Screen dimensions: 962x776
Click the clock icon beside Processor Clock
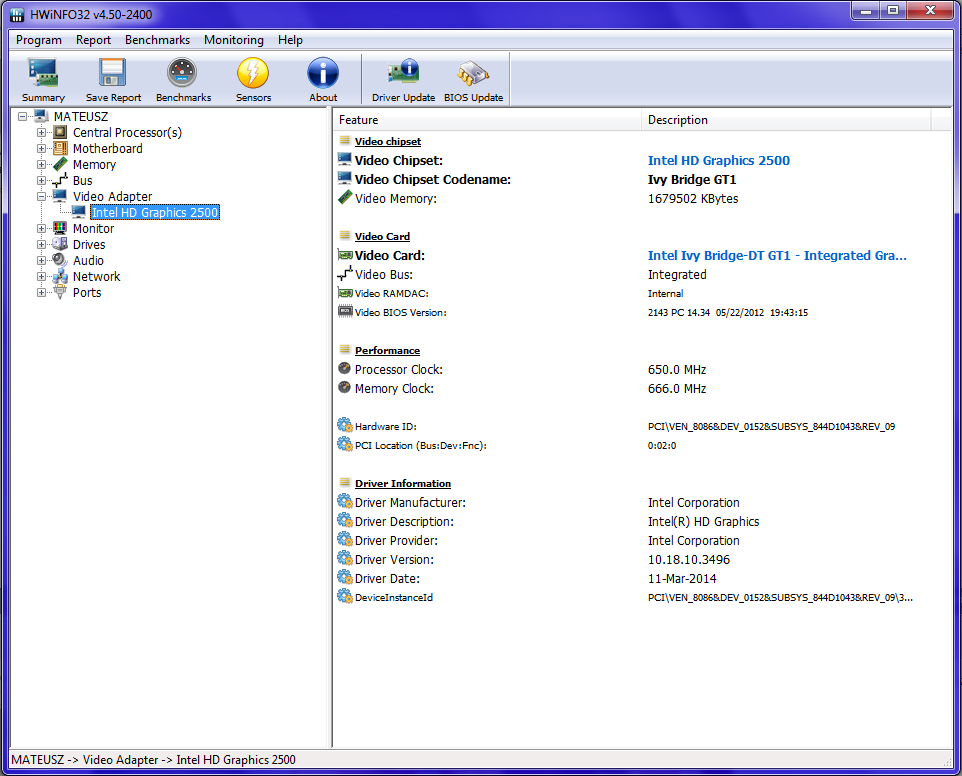coord(345,369)
